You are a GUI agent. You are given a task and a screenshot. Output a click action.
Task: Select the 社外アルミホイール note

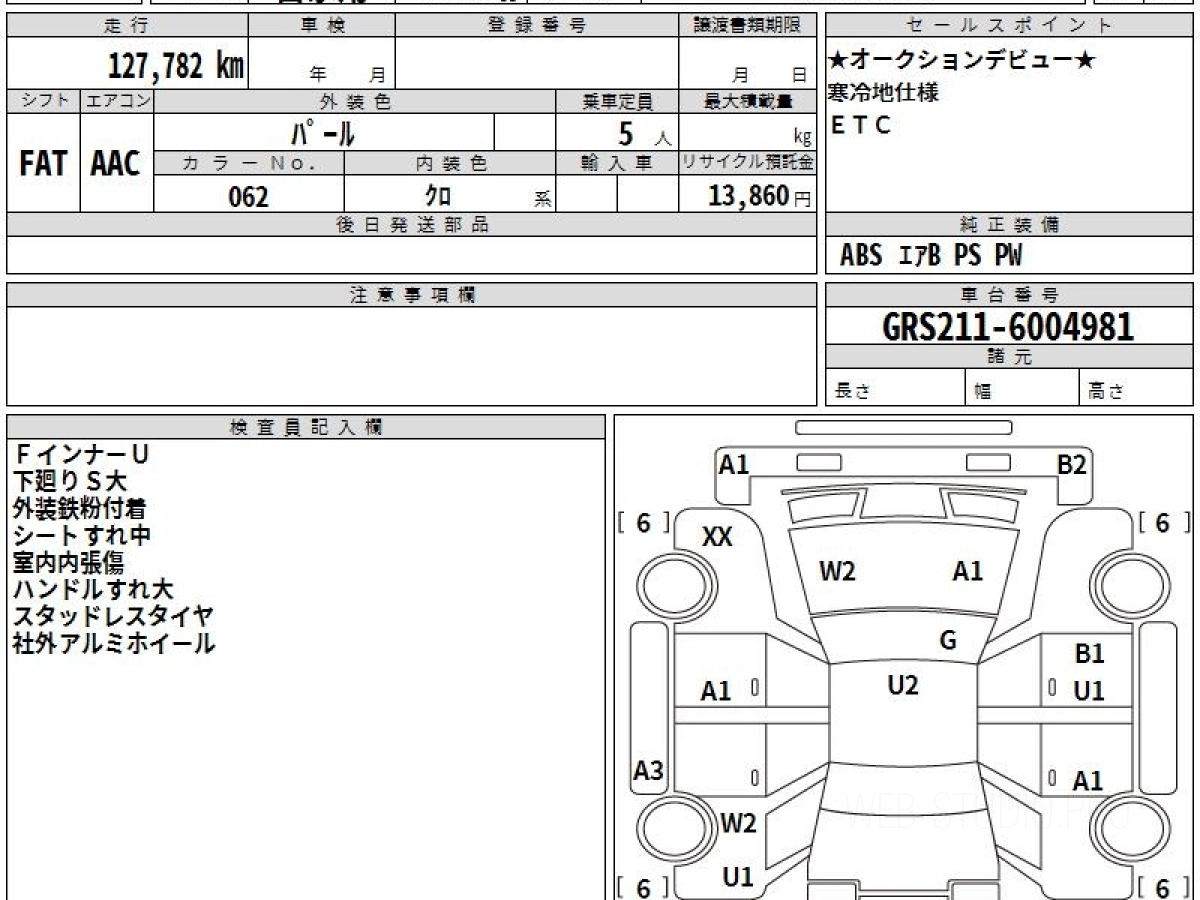pos(113,643)
